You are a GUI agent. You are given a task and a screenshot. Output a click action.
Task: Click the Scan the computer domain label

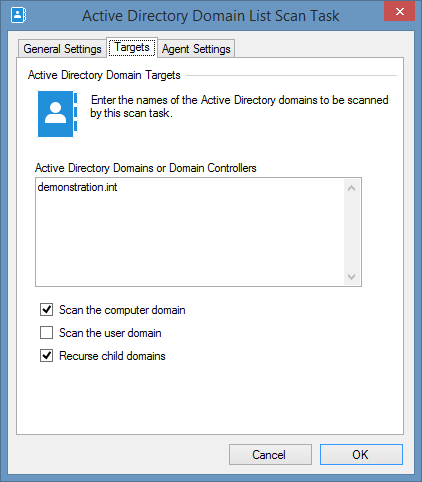pyautogui.click(x=122, y=310)
